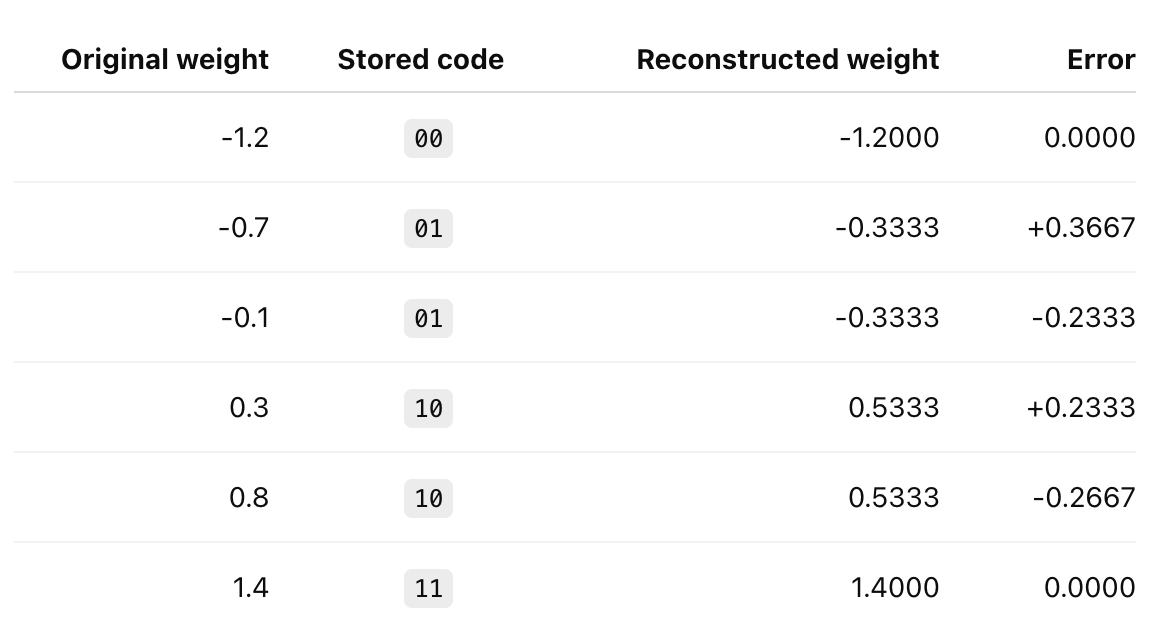
Task: Click the Reconstructed weight column header
Action: tap(788, 60)
